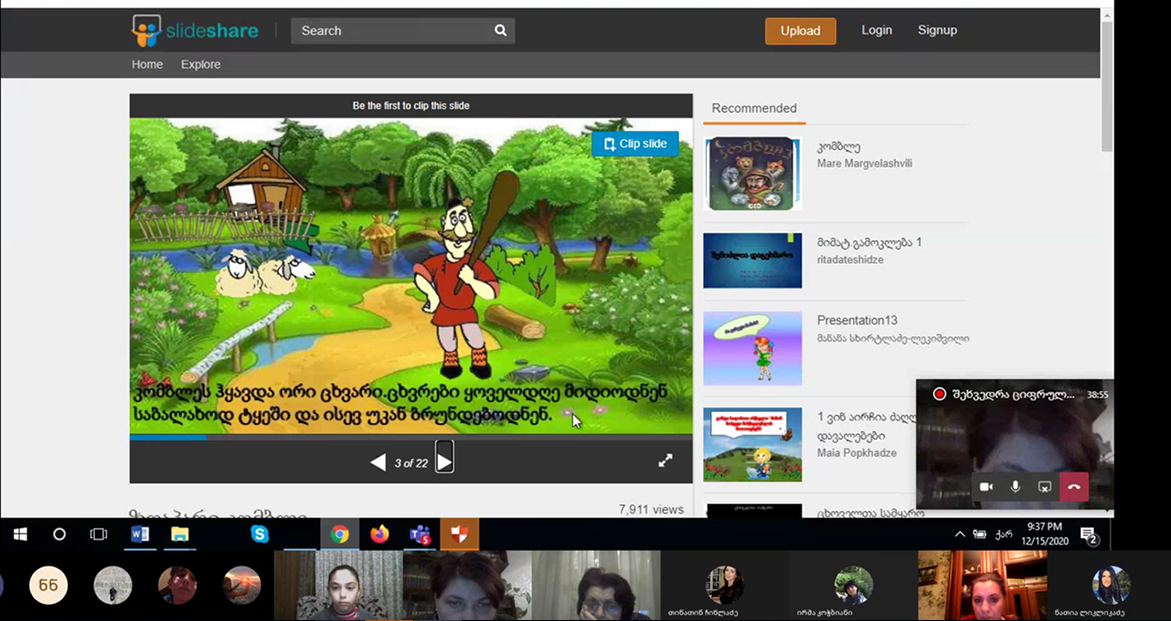Image resolution: width=1171 pixels, height=621 pixels.
Task: Click the main slide image
Action: click(411, 276)
